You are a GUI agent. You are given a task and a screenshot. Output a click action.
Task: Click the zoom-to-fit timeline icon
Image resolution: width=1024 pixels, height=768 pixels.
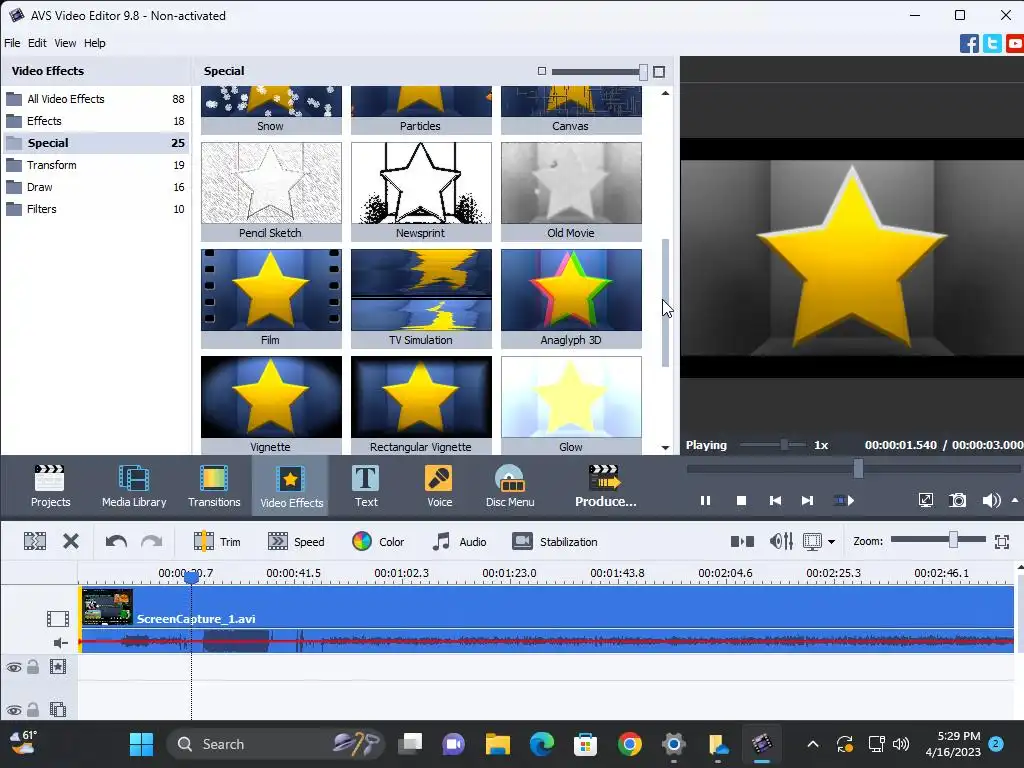(x=1002, y=541)
